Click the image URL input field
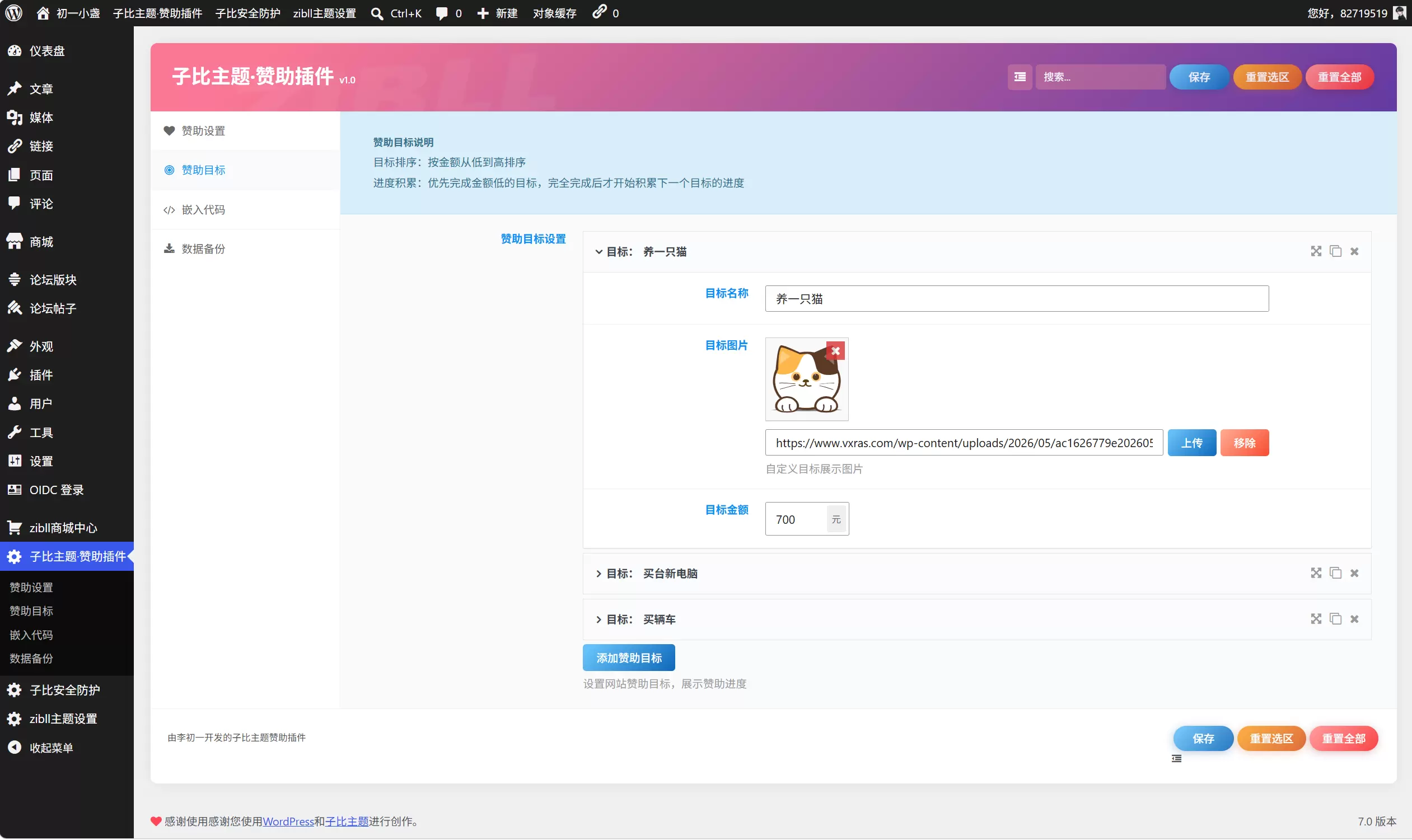The image size is (1412, 840). point(964,443)
